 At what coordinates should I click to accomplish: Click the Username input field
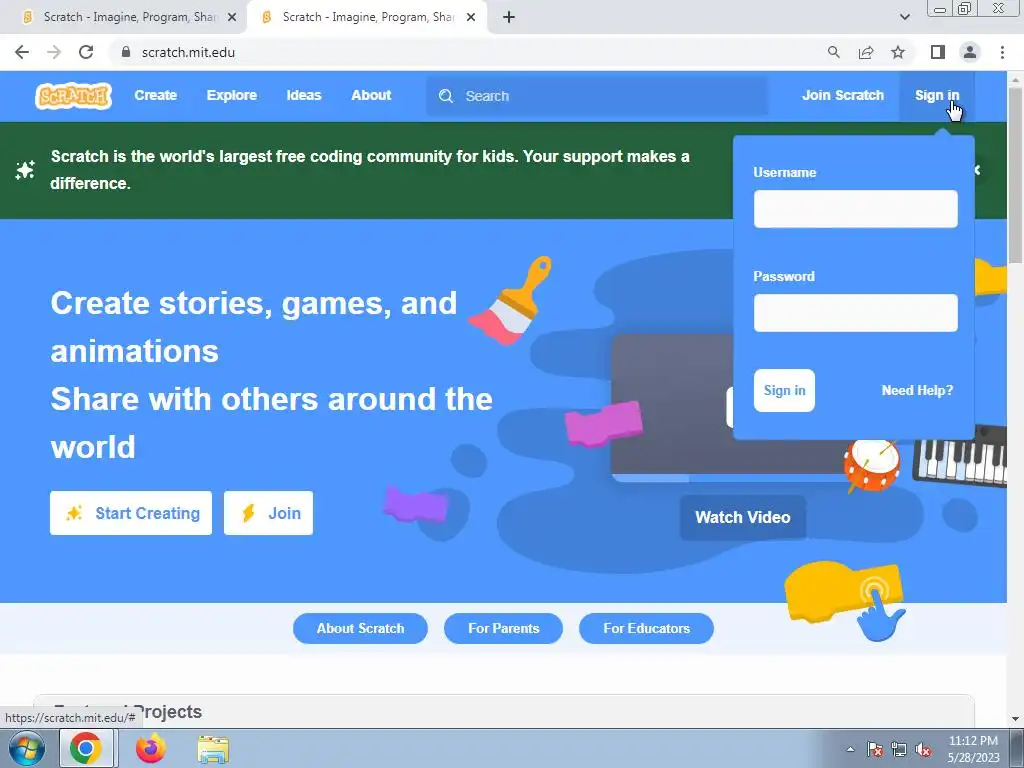(856, 209)
